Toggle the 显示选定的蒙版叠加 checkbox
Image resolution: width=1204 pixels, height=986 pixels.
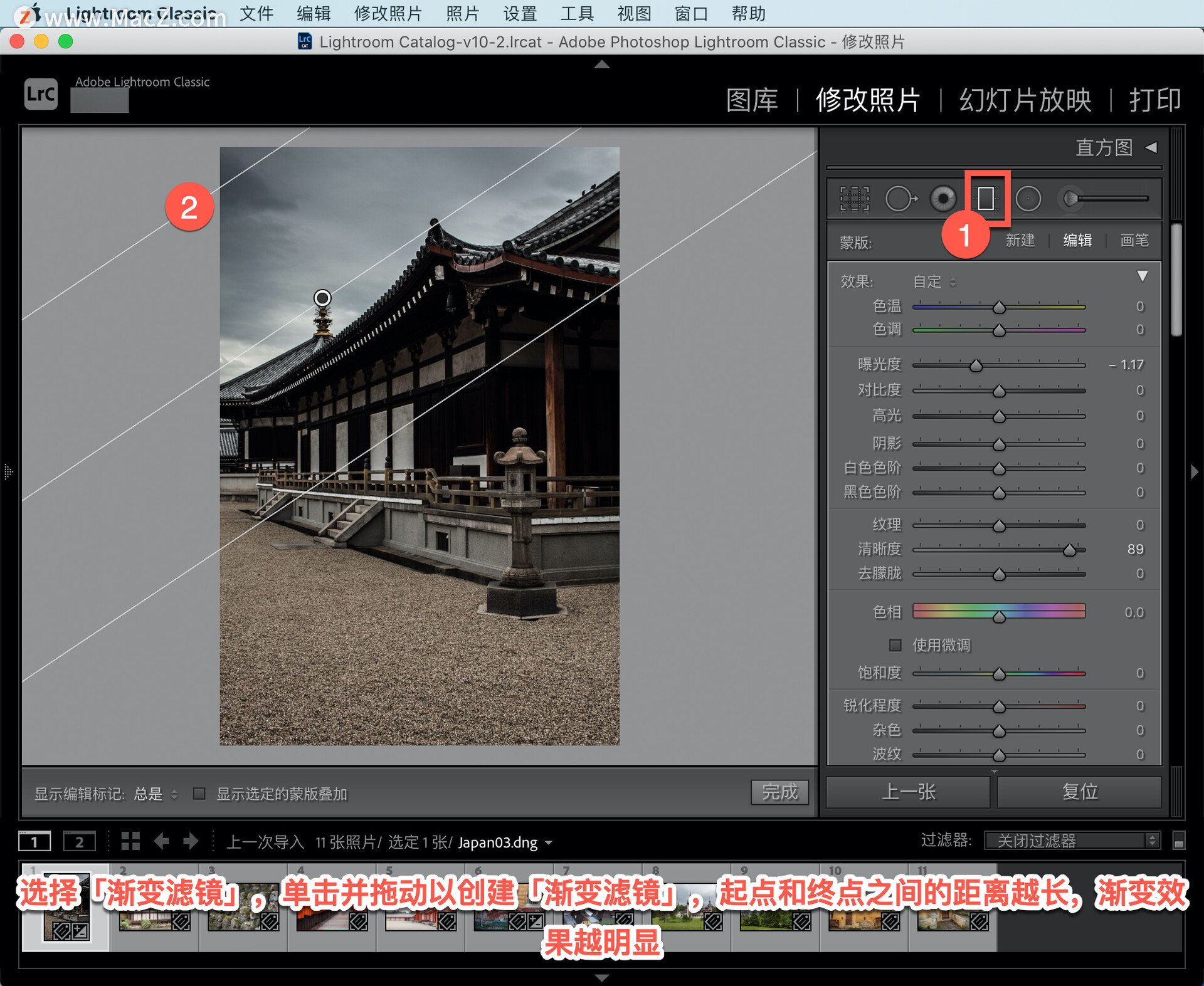tap(199, 794)
